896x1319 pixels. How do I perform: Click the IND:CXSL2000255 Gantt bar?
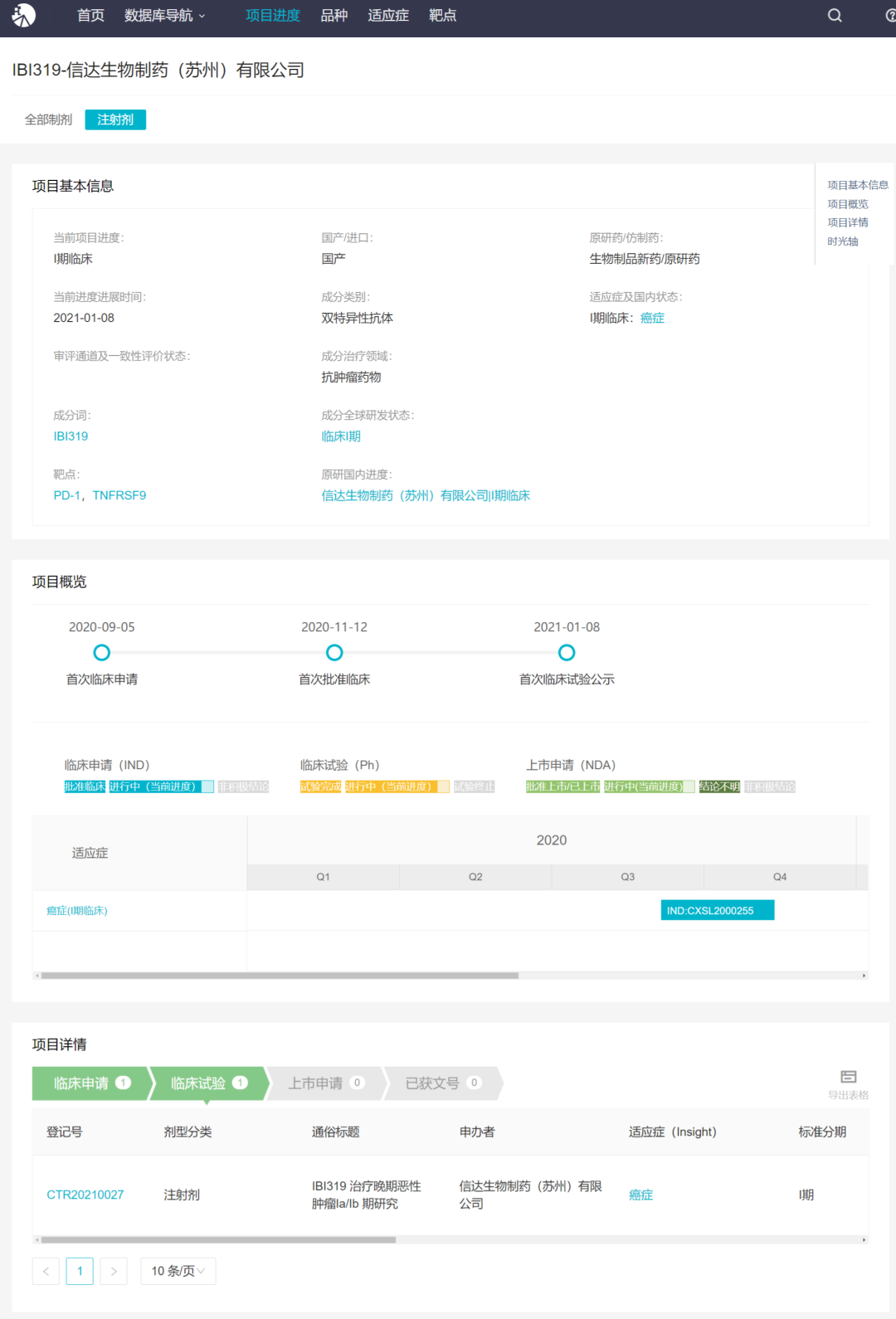click(x=718, y=911)
